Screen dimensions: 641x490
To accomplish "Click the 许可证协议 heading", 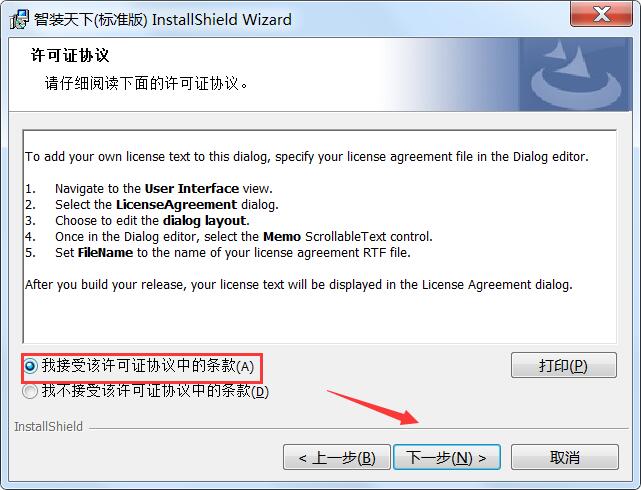I will pyautogui.click(x=70, y=55).
